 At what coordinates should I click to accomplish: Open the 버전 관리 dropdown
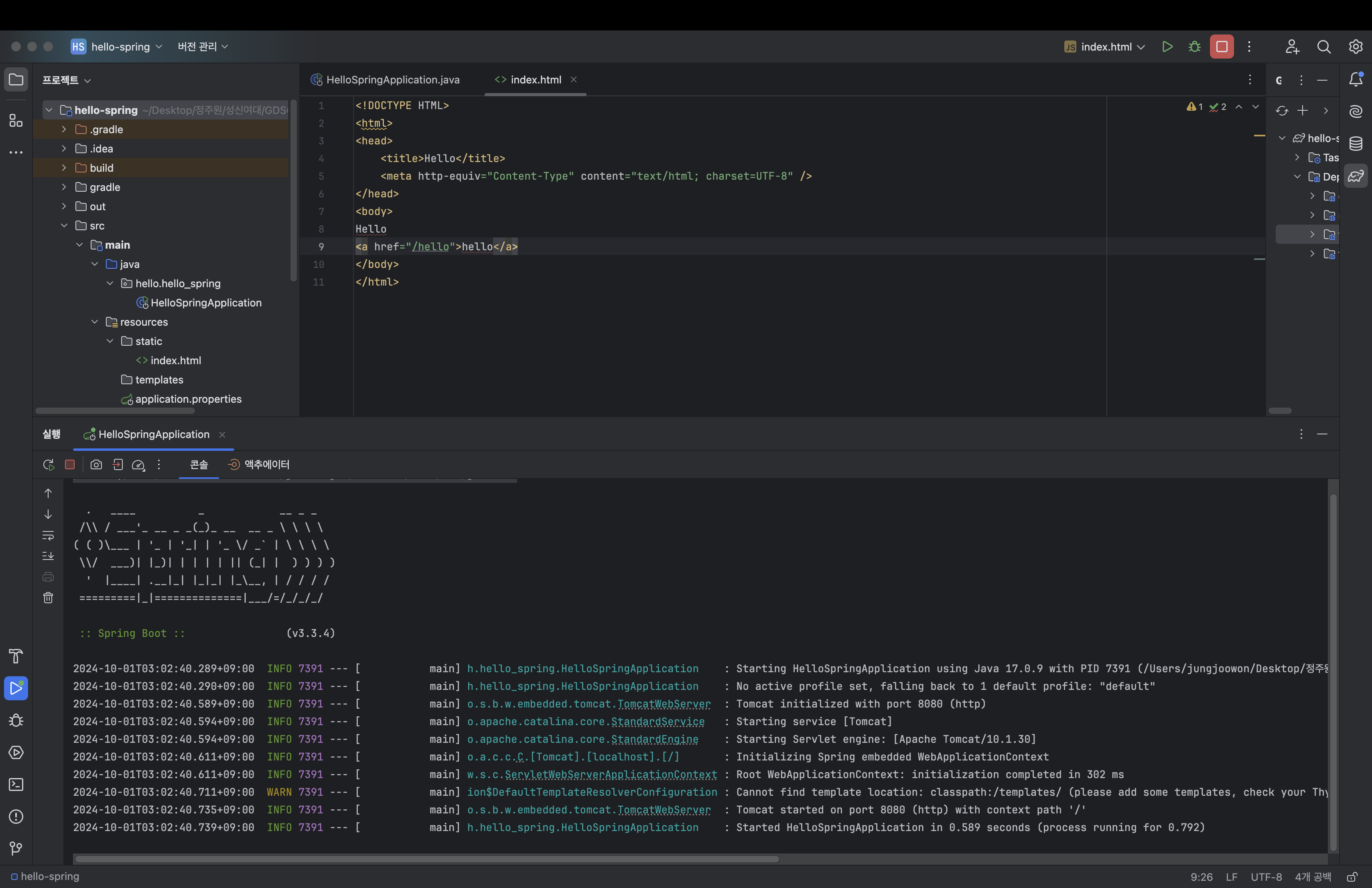click(x=203, y=47)
